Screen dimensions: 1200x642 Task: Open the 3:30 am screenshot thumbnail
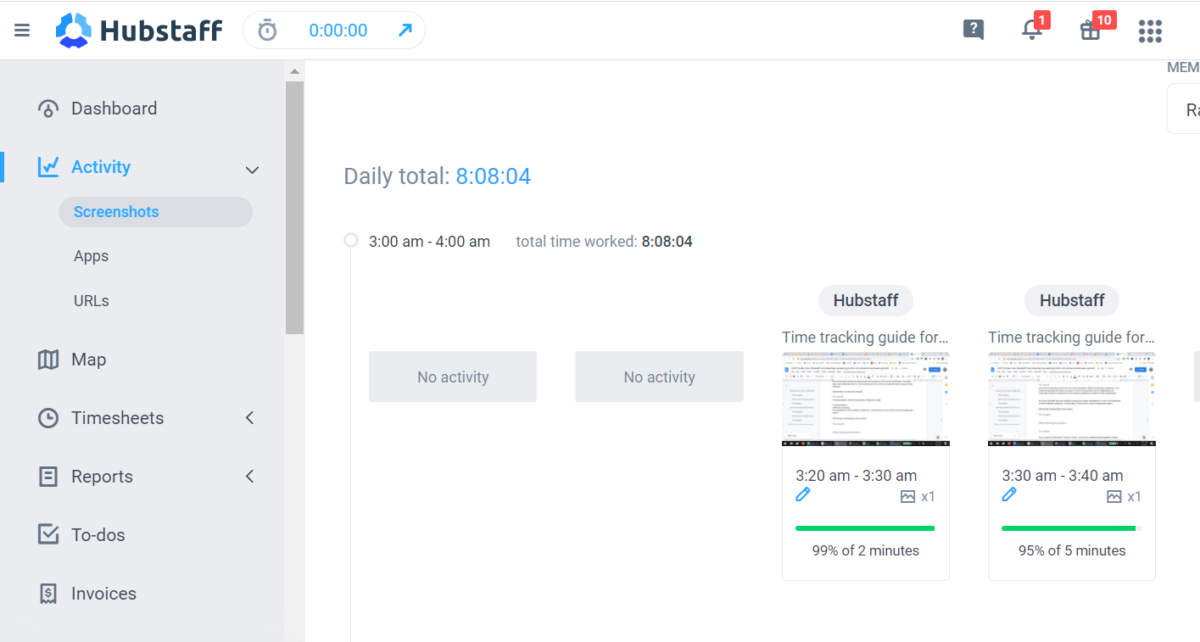click(1071, 398)
